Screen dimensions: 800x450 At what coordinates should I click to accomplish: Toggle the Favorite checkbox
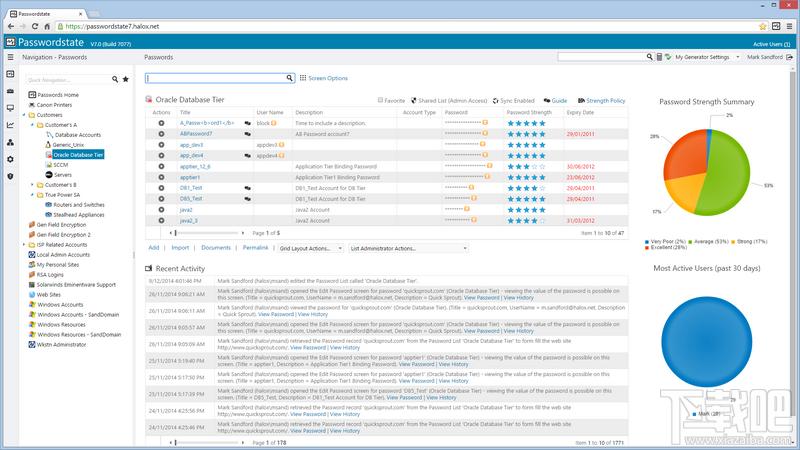click(380, 100)
